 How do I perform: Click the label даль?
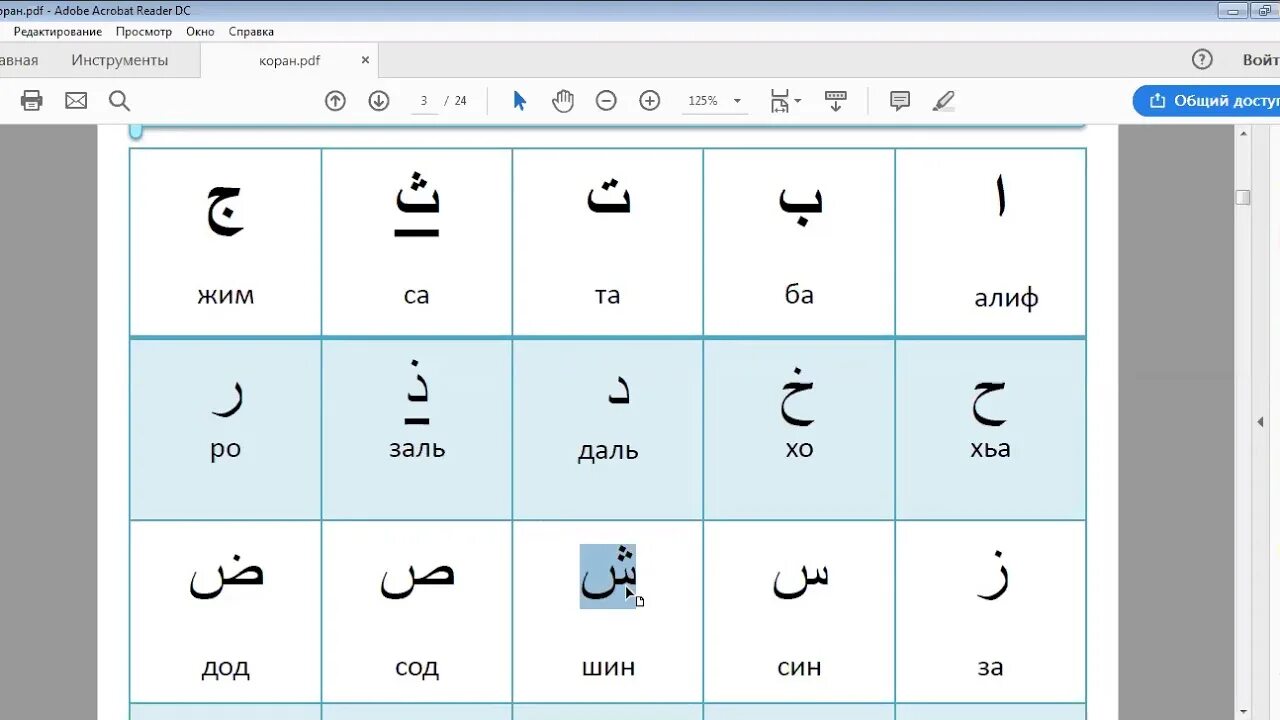pyautogui.click(x=608, y=451)
